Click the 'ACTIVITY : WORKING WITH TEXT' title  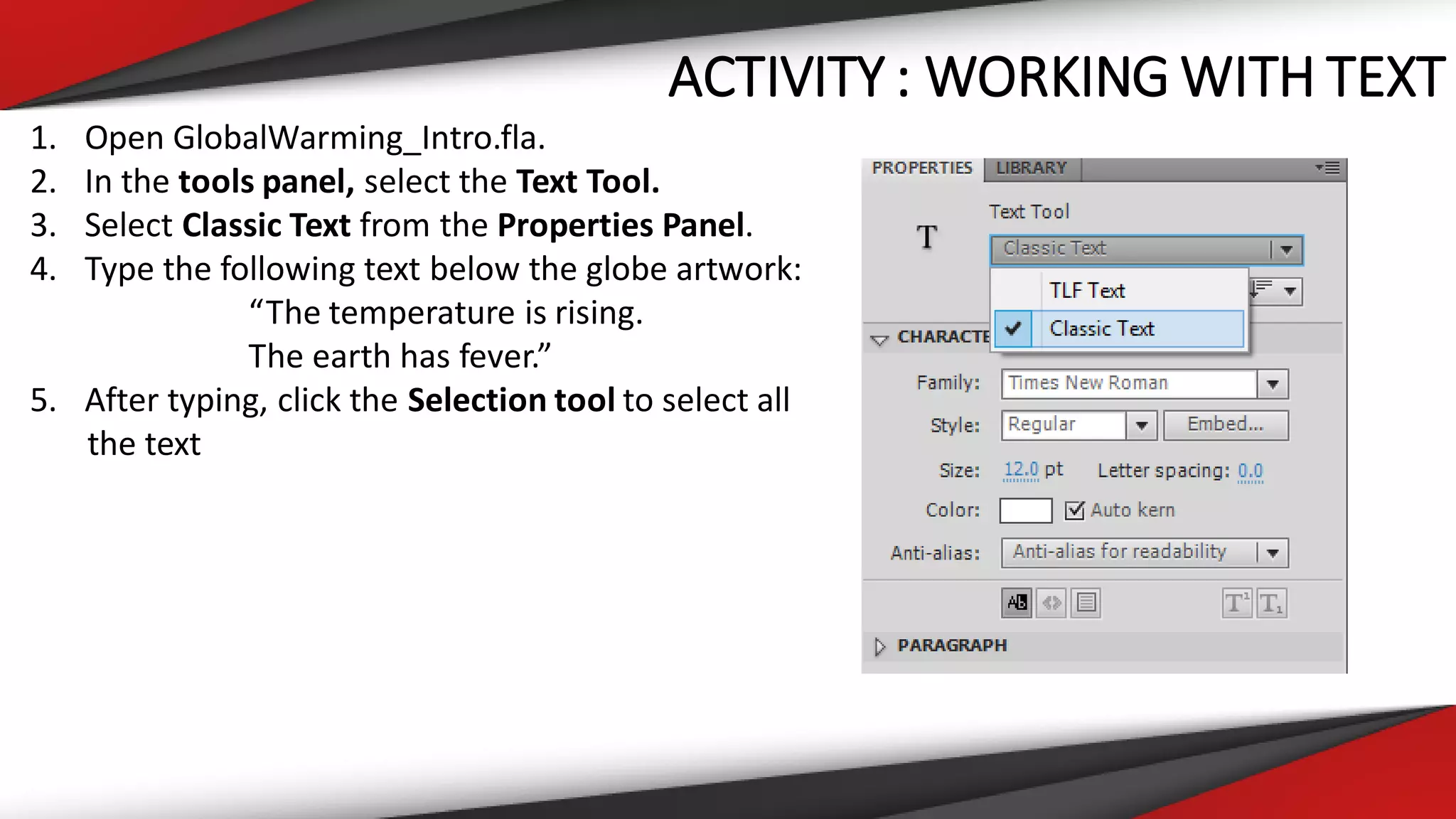tap(1056, 77)
